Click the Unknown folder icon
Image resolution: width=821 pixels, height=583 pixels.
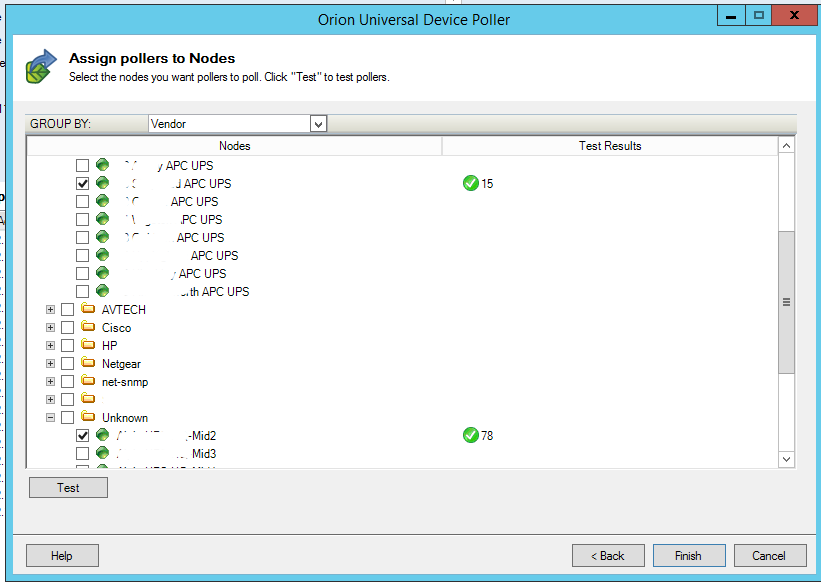(x=88, y=417)
